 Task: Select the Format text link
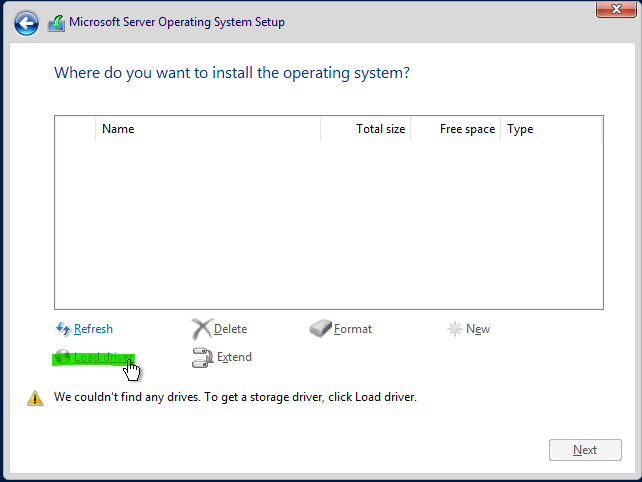coord(353,329)
